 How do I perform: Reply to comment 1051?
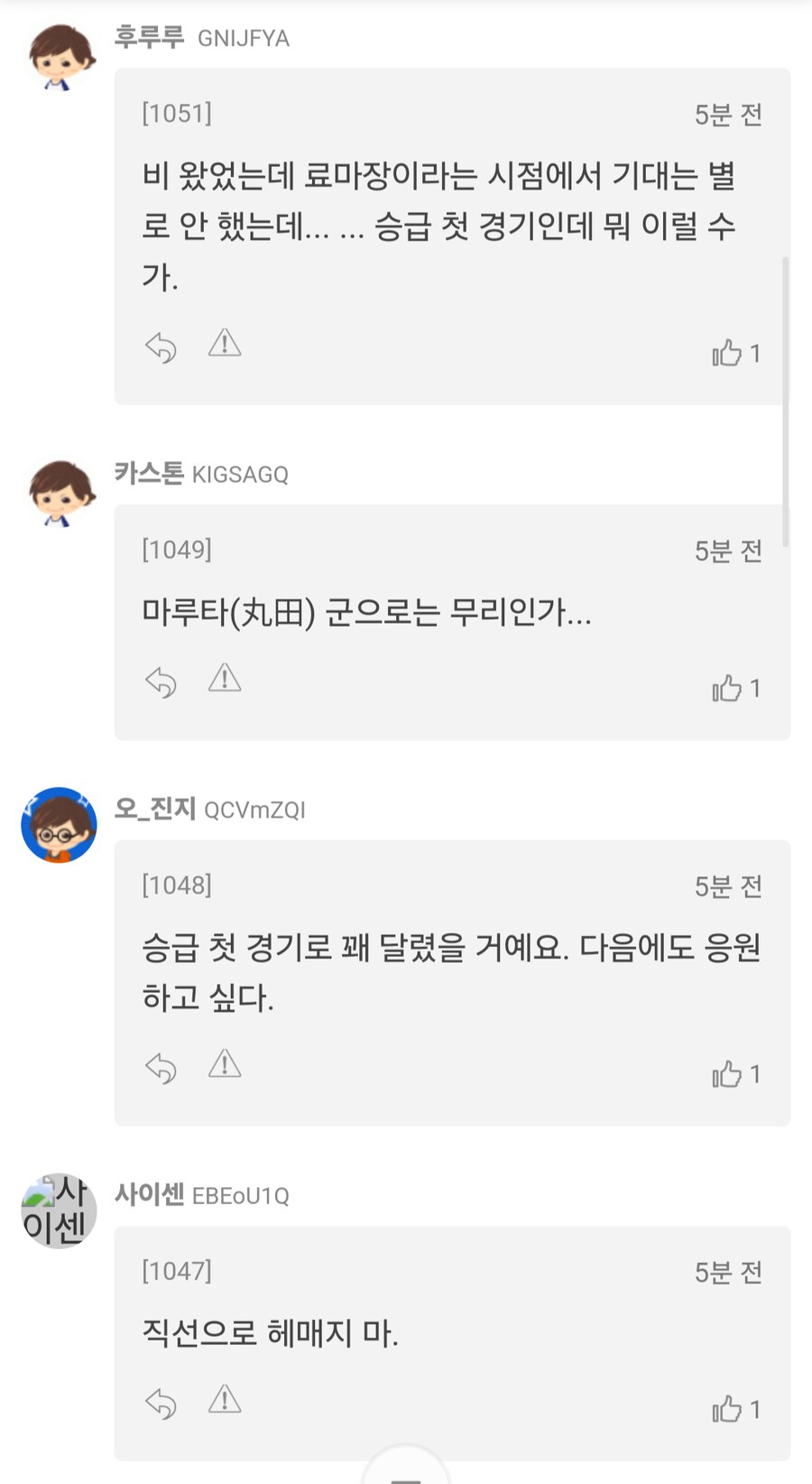point(161,348)
